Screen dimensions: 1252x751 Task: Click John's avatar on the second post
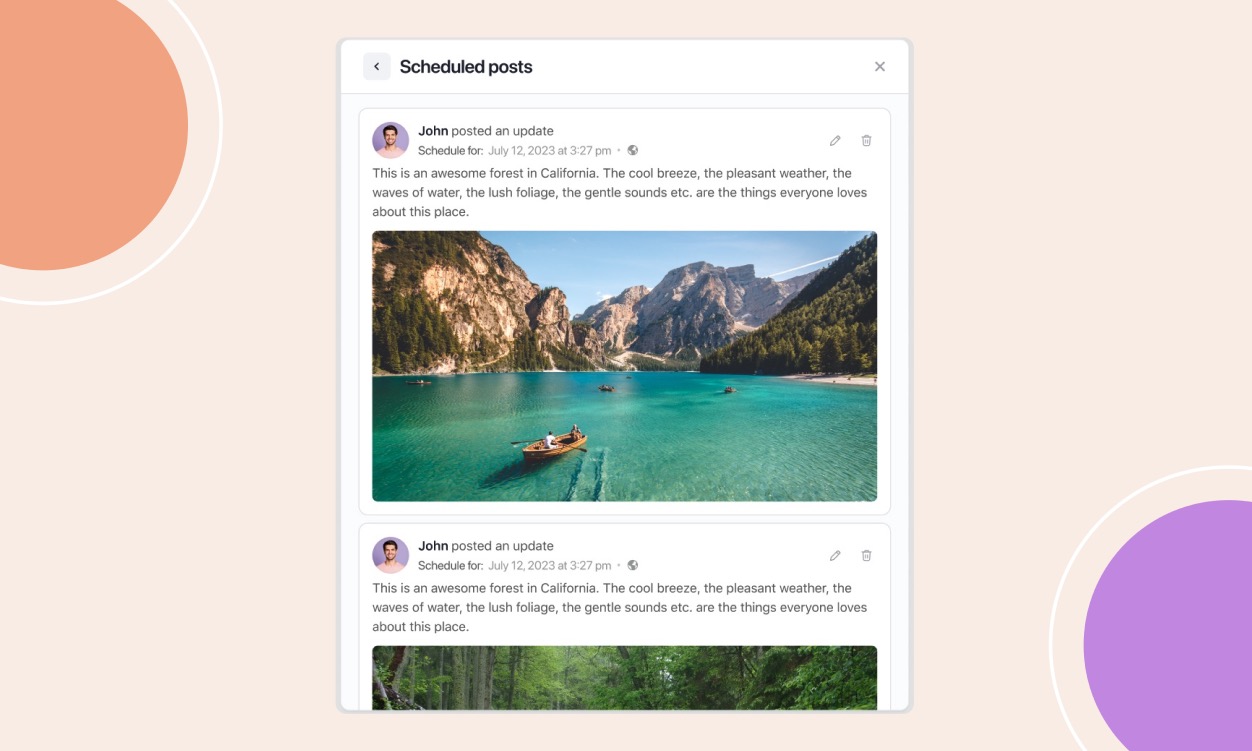(391, 556)
